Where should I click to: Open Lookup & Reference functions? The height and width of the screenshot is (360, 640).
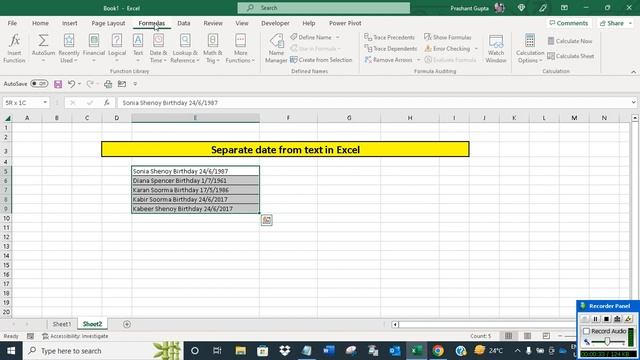[185, 48]
